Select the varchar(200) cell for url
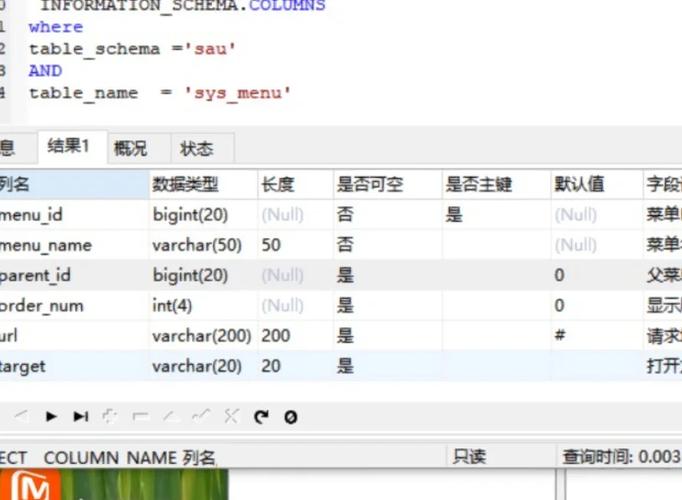The width and height of the screenshot is (682, 500). click(x=201, y=336)
